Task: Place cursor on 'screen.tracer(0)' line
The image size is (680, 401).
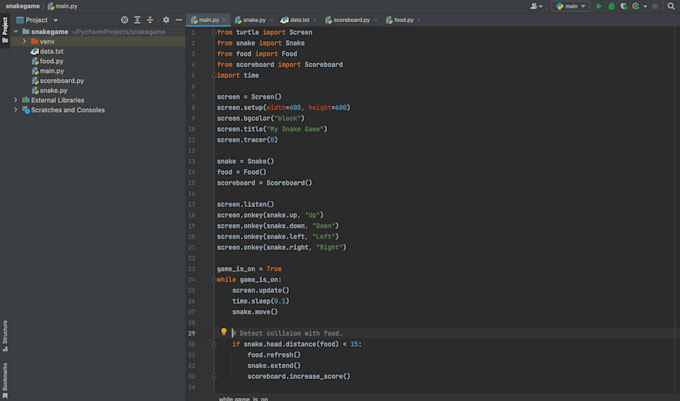Action: click(x=247, y=140)
